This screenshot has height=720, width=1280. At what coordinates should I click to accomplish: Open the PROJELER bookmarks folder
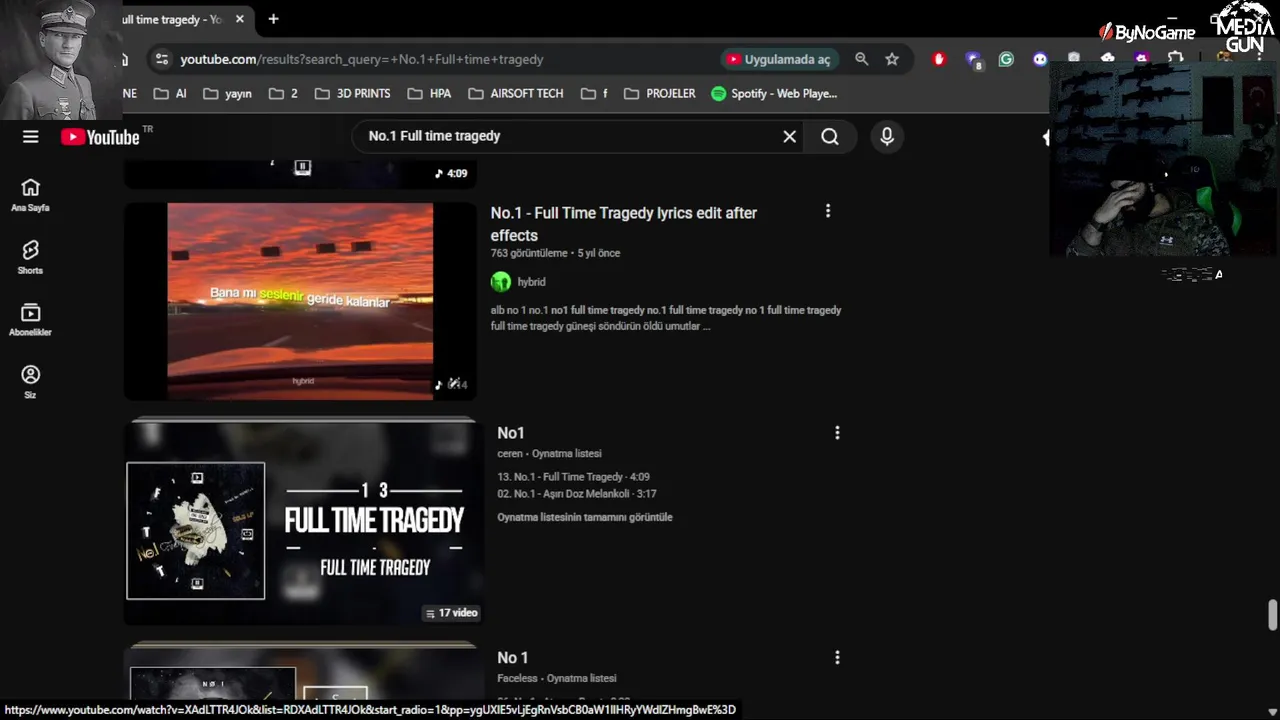(x=659, y=93)
